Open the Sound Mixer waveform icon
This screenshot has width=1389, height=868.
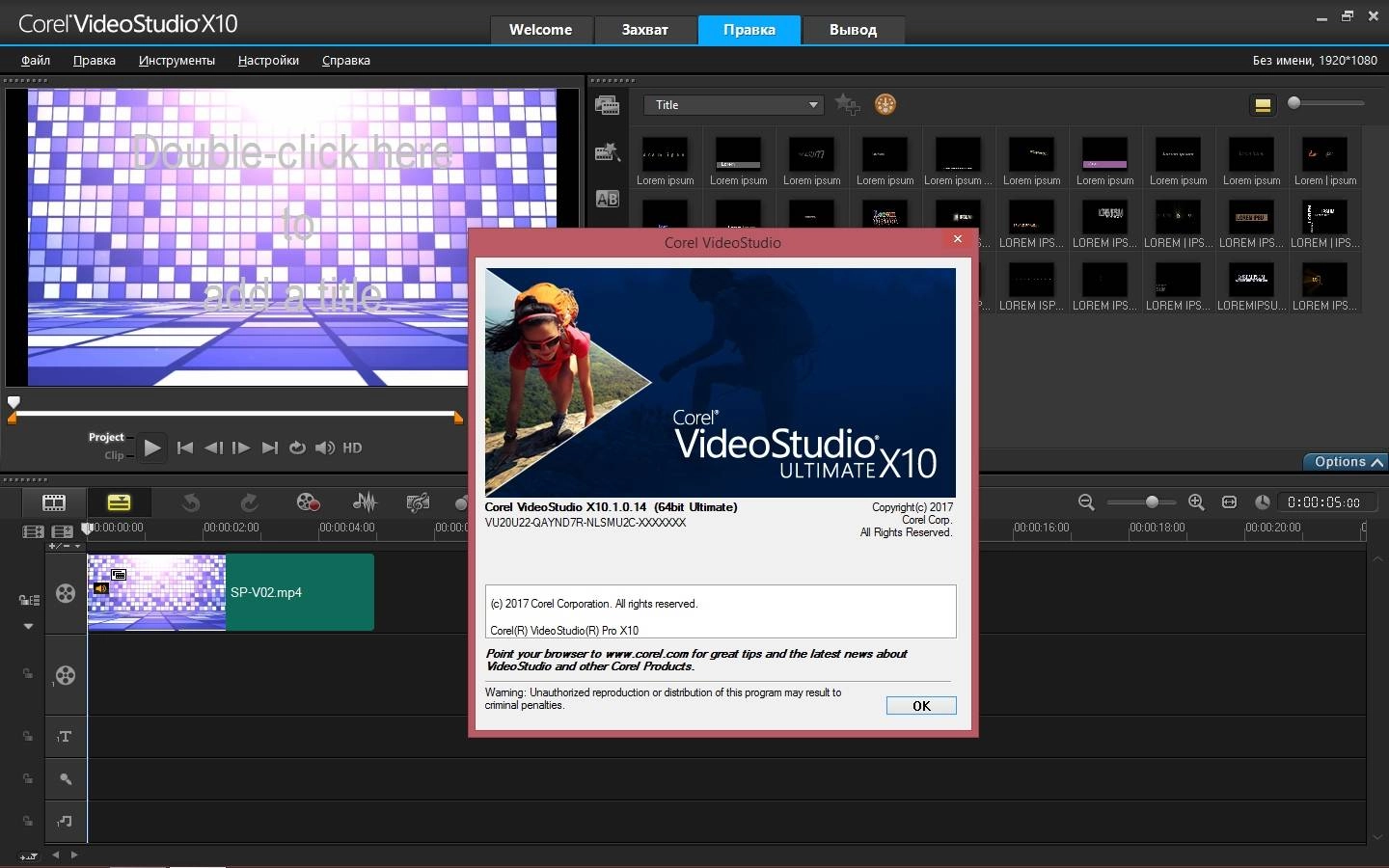coord(365,502)
